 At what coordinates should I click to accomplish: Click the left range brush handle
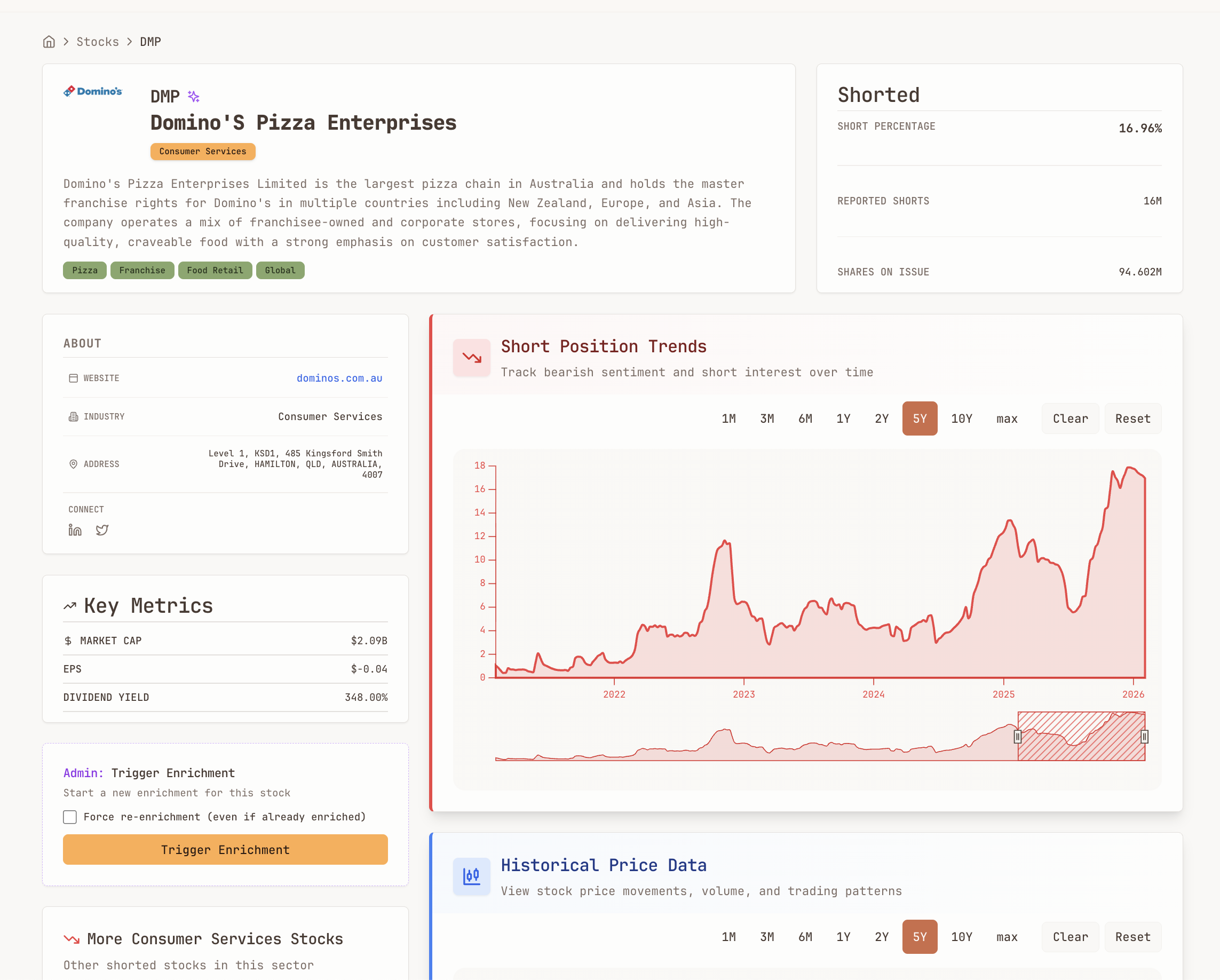tap(1017, 737)
